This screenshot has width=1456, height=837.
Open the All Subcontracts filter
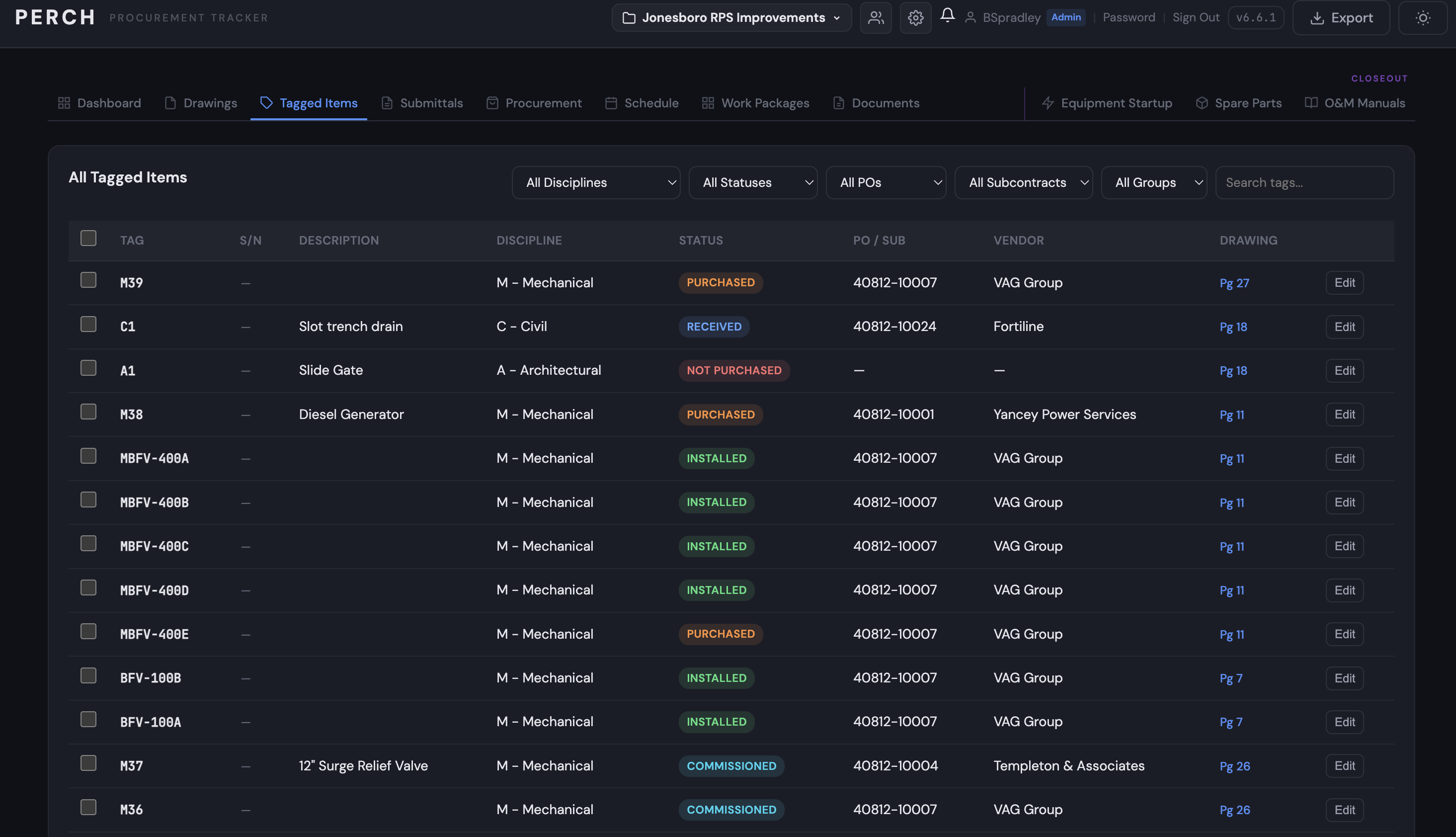coord(1023,183)
